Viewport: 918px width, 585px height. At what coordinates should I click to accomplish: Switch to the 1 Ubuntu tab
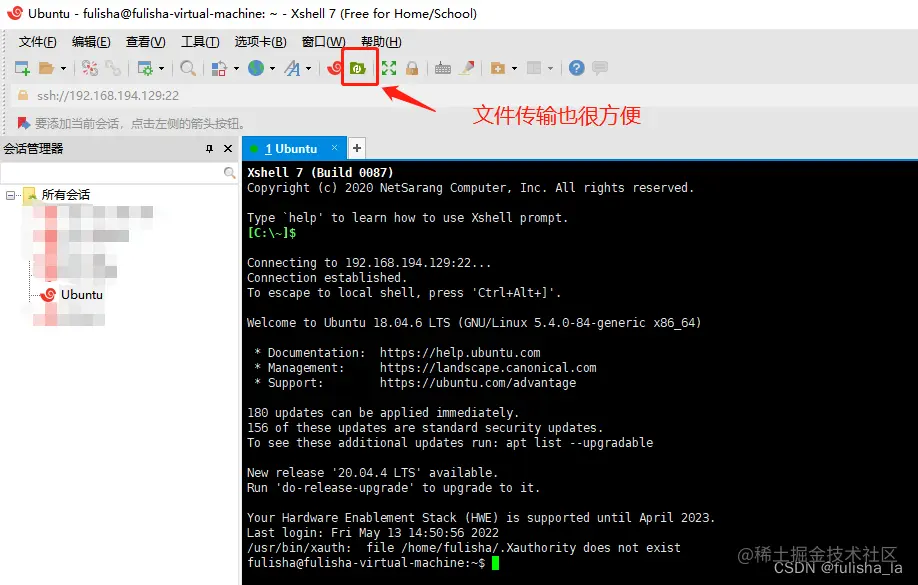pyautogui.click(x=291, y=149)
